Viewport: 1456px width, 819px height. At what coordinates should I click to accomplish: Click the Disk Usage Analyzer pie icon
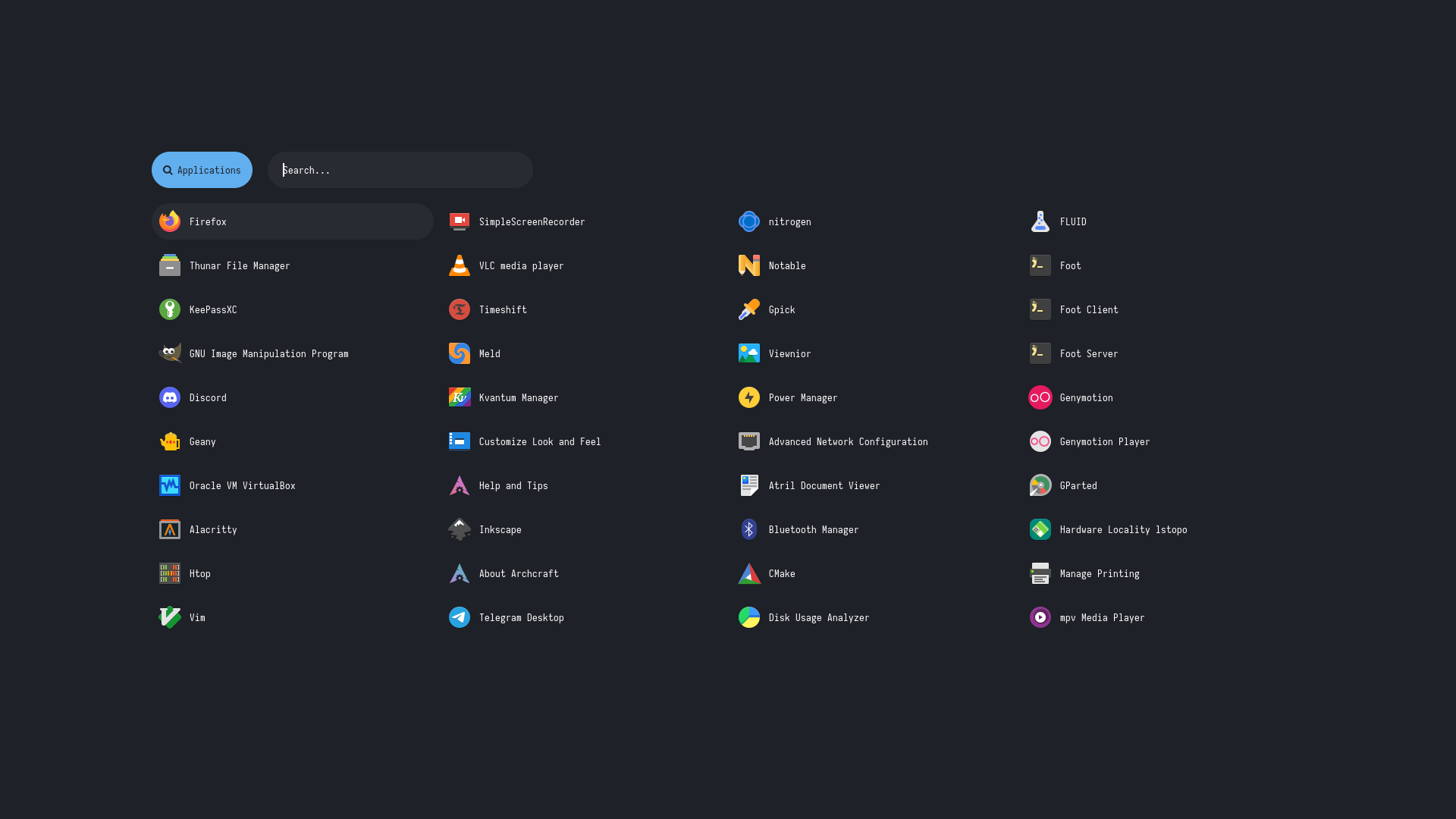(x=749, y=617)
